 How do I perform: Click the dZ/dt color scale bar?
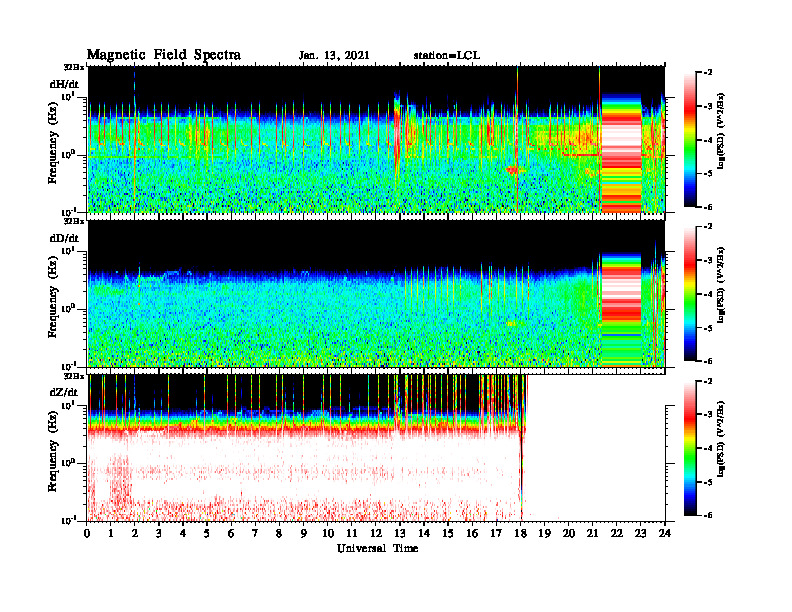(x=690, y=448)
